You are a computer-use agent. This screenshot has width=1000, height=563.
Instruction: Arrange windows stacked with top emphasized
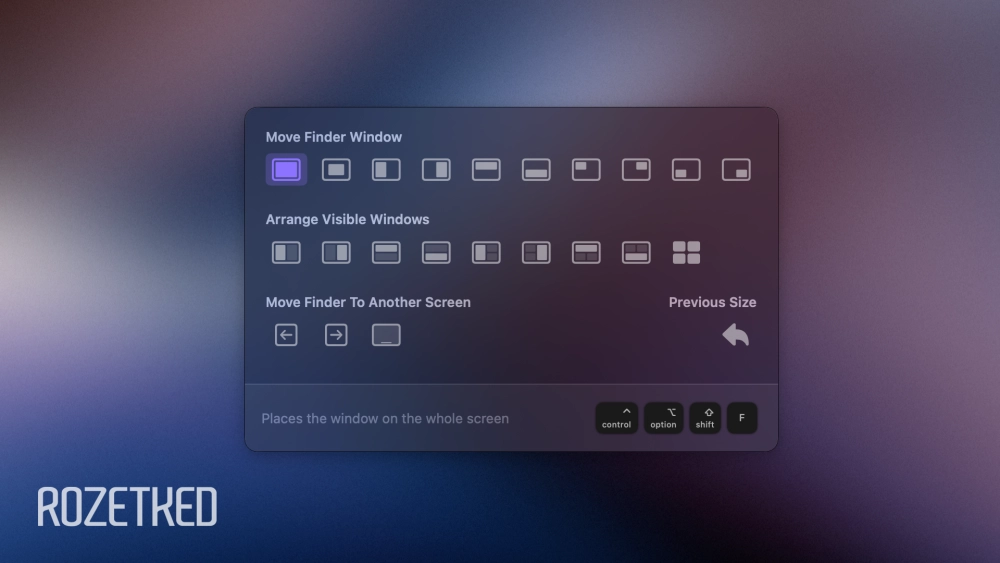click(386, 253)
